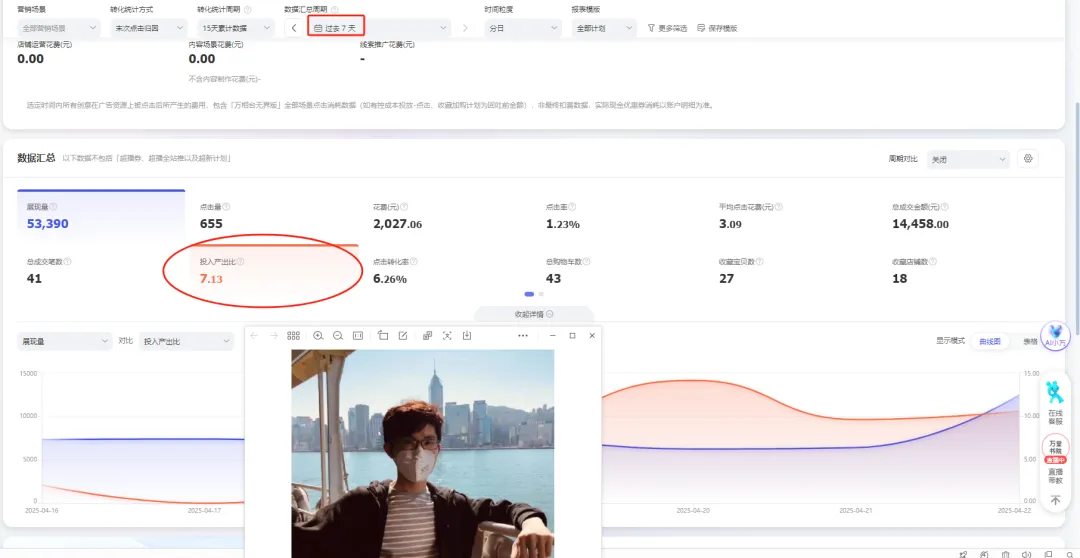Image resolution: width=1080 pixels, height=558 pixels.
Task: Open the 周期对比 dropdown showing 关闭
Action: tap(968, 158)
